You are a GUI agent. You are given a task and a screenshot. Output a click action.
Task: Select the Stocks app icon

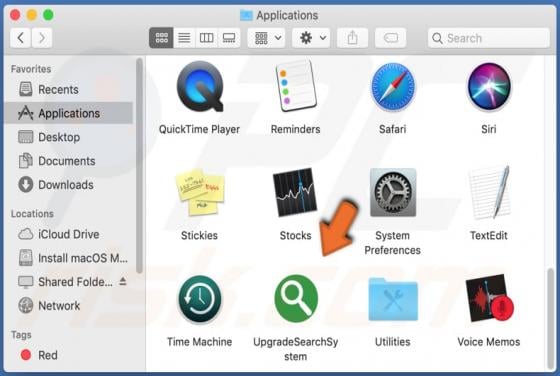point(295,192)
